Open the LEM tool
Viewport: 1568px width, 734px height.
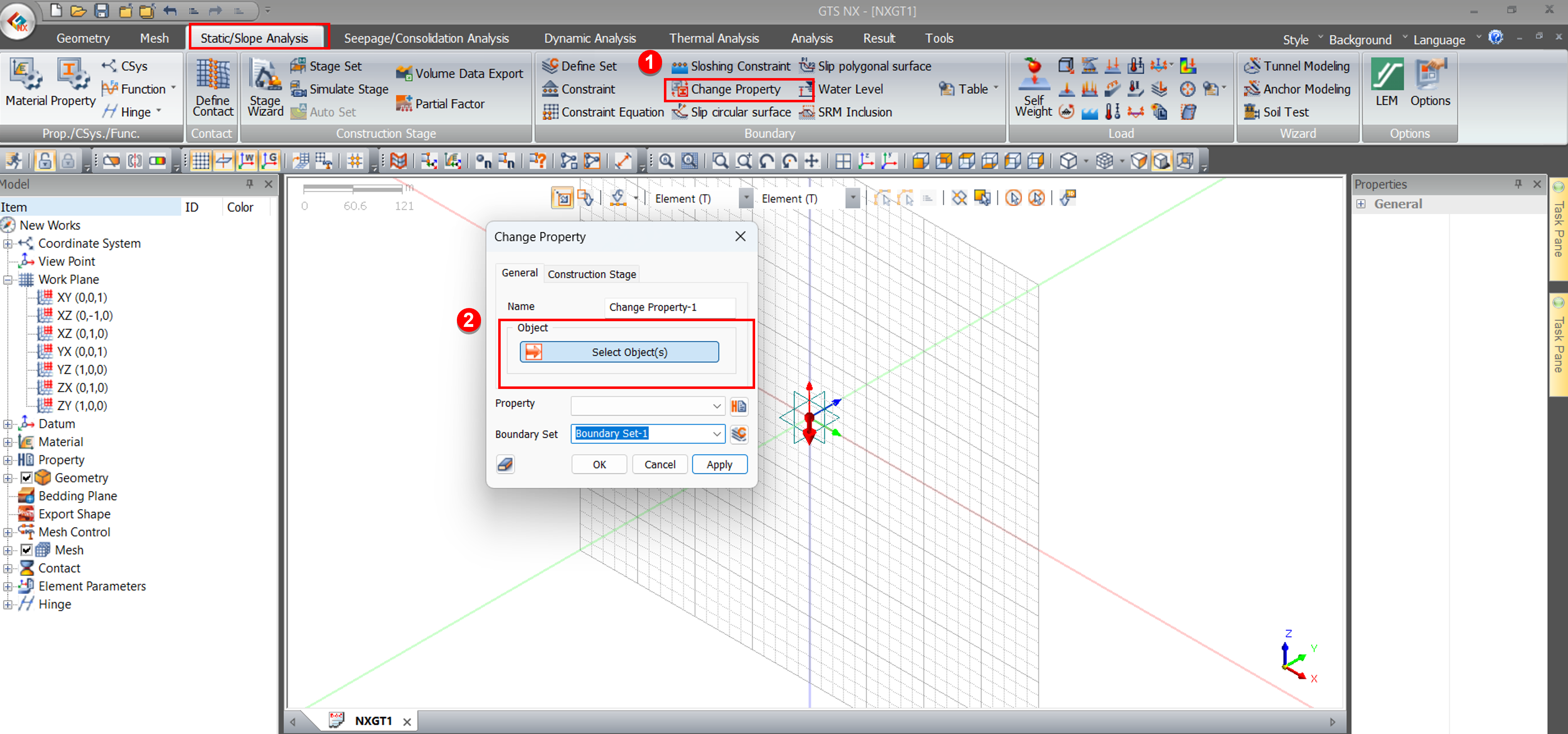[x=1387, y=82]
